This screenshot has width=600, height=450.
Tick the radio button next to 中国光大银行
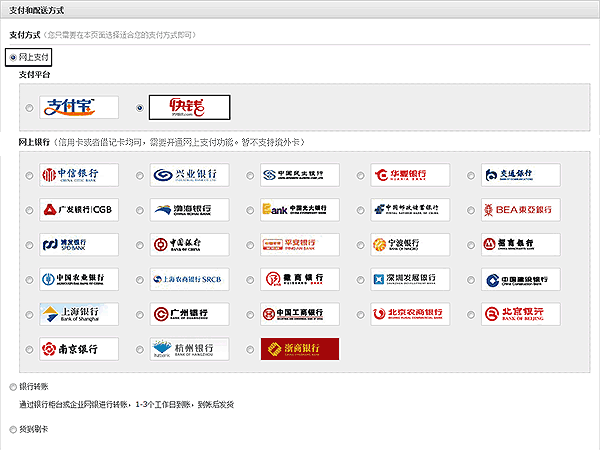(x=250, y=210)
